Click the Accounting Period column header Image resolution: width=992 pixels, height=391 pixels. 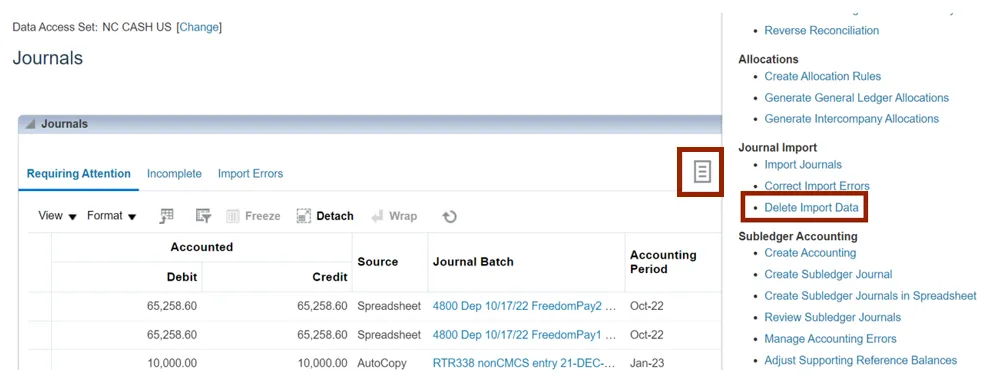click(x=663, y=262)
